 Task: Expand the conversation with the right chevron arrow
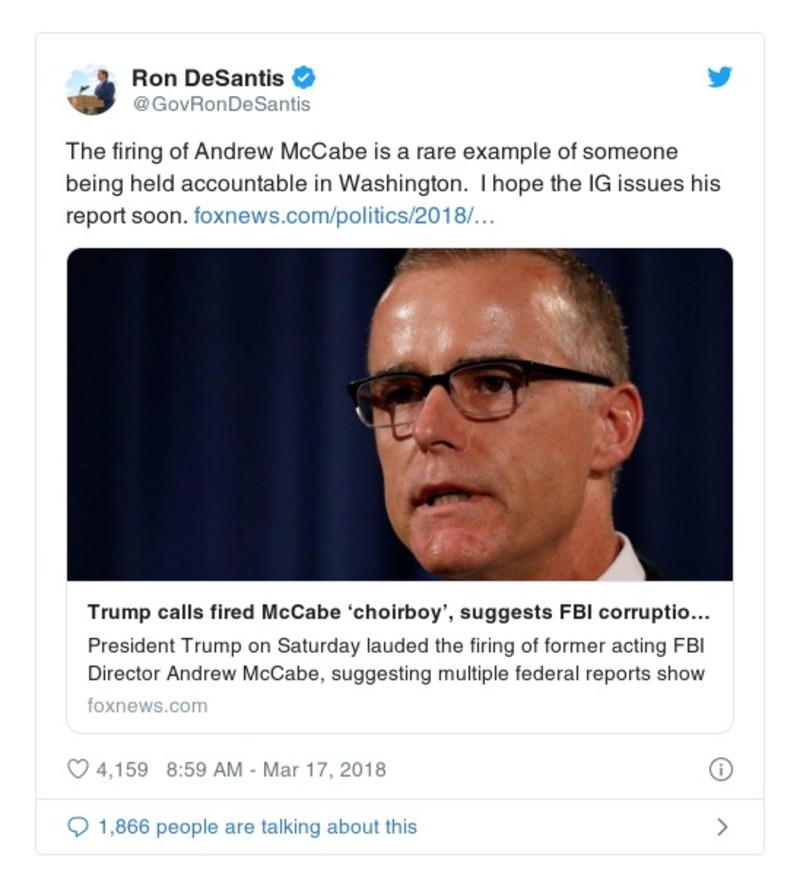point(722,827)
